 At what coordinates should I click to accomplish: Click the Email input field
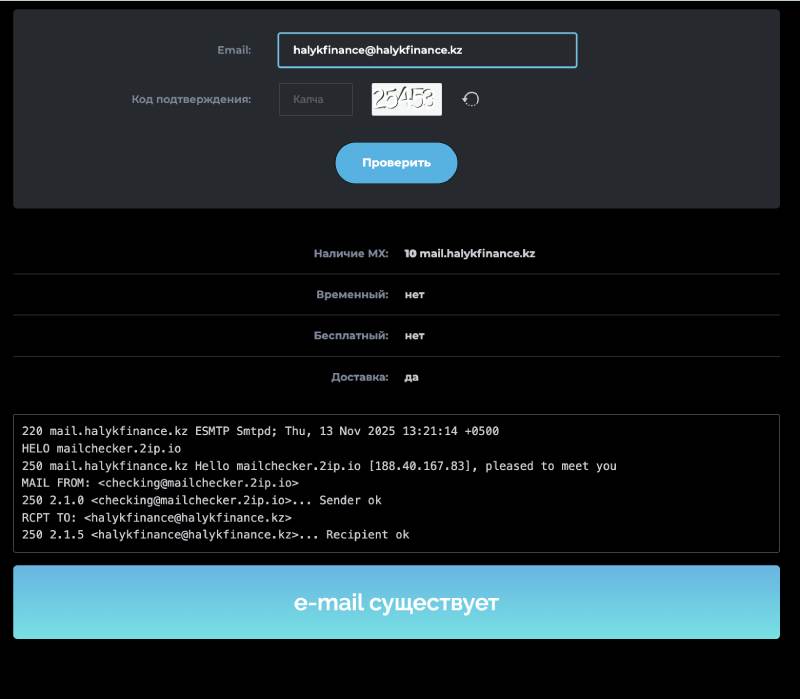(427, 50)
